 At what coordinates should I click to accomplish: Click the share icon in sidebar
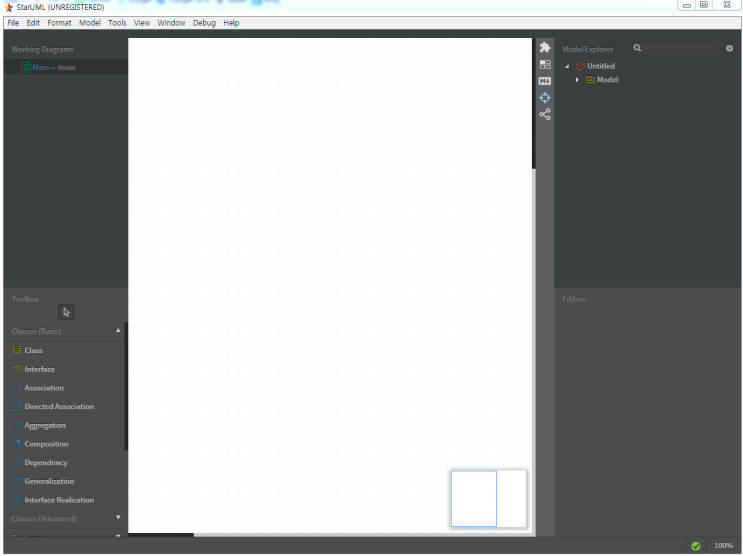coord(545,114)
